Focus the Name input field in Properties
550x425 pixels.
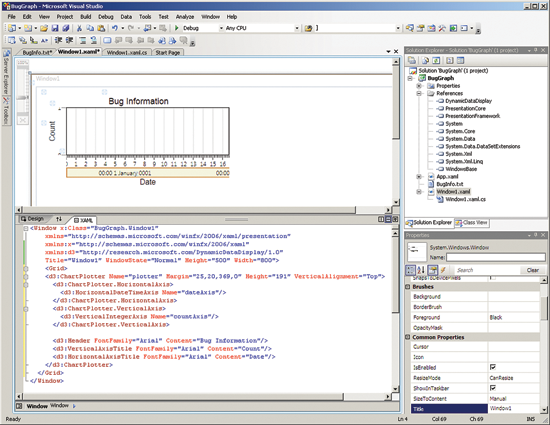pyautogui.click(x=496, y=257)
